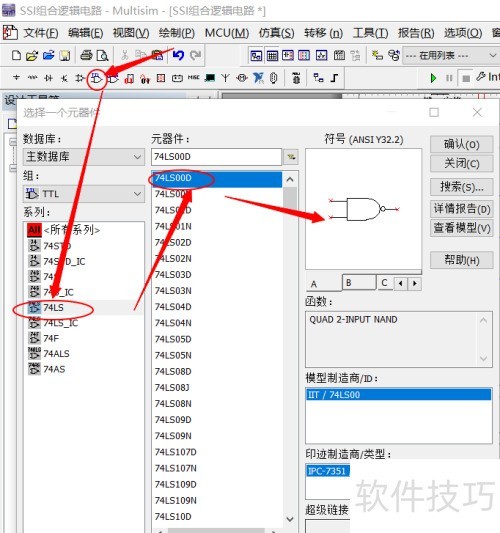500x533 pixels.
Task: Open the 文件(F) menu
Action: pyautogui.click(x=41, y=33)
